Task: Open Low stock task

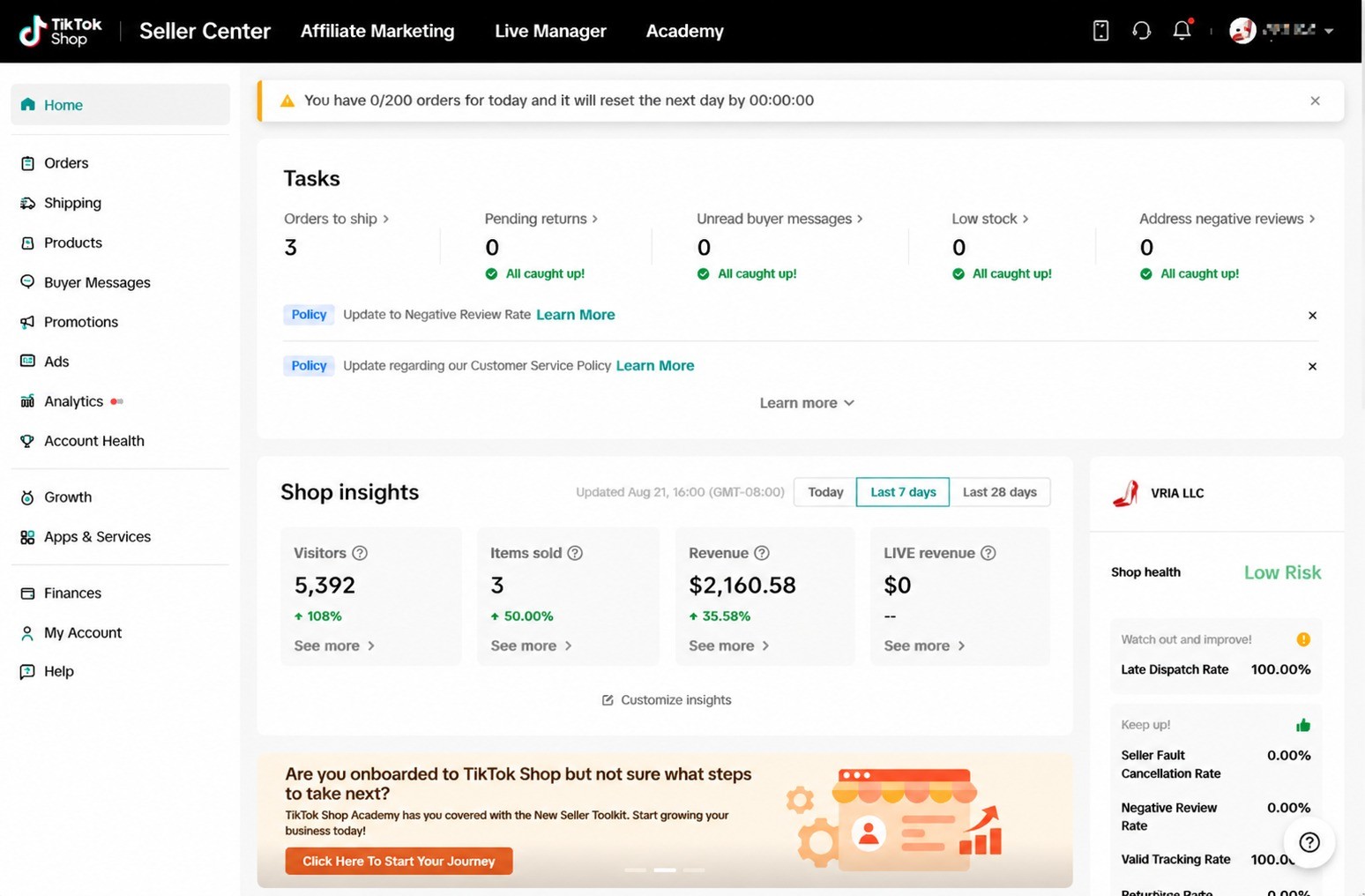Action: click(990, 219)
